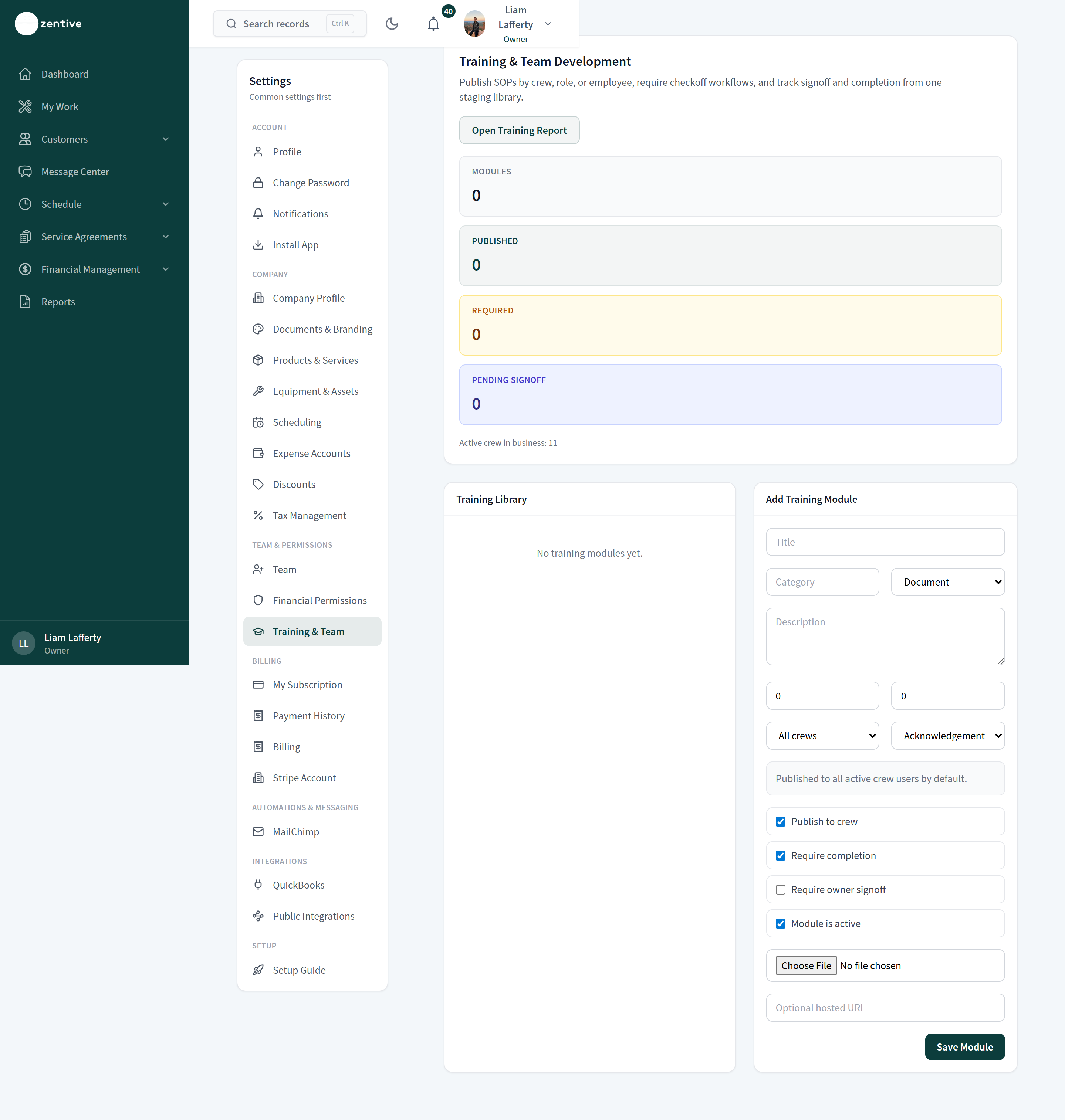
Task: Open notifications bell icon
Action: click(433, 24)
